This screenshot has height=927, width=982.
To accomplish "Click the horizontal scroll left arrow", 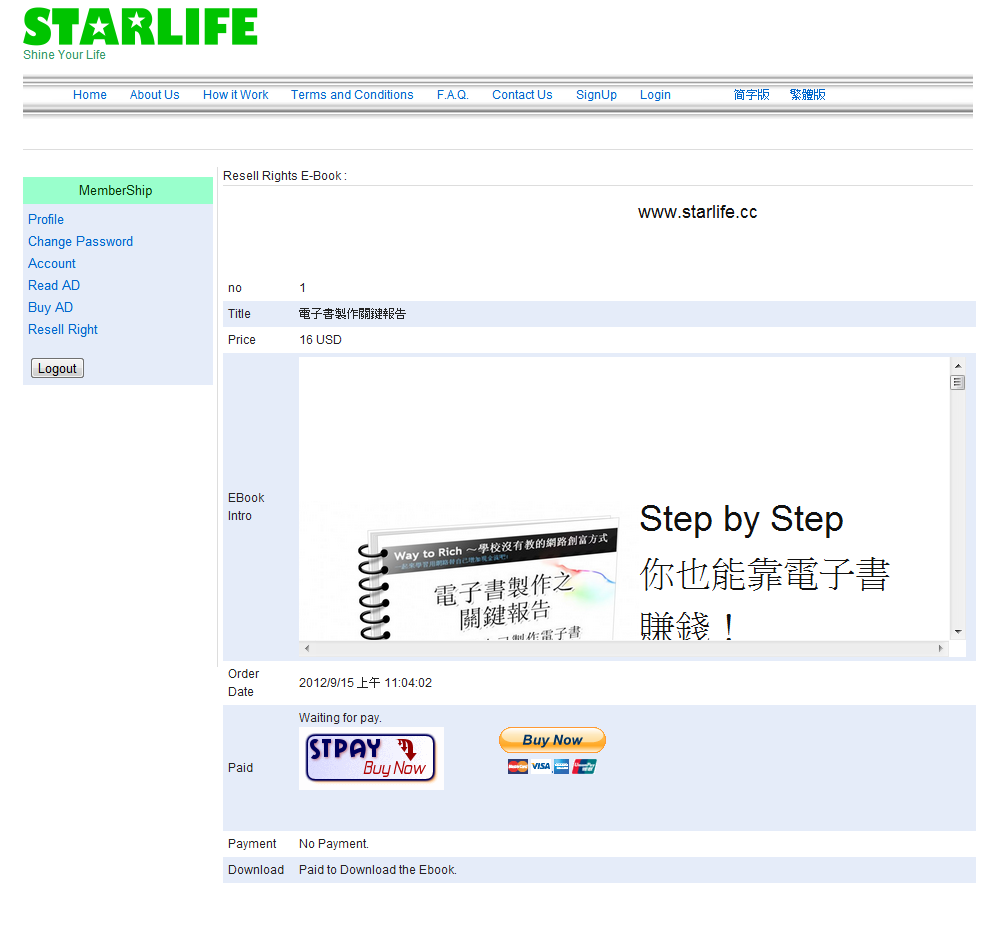I will coord(307,648).
